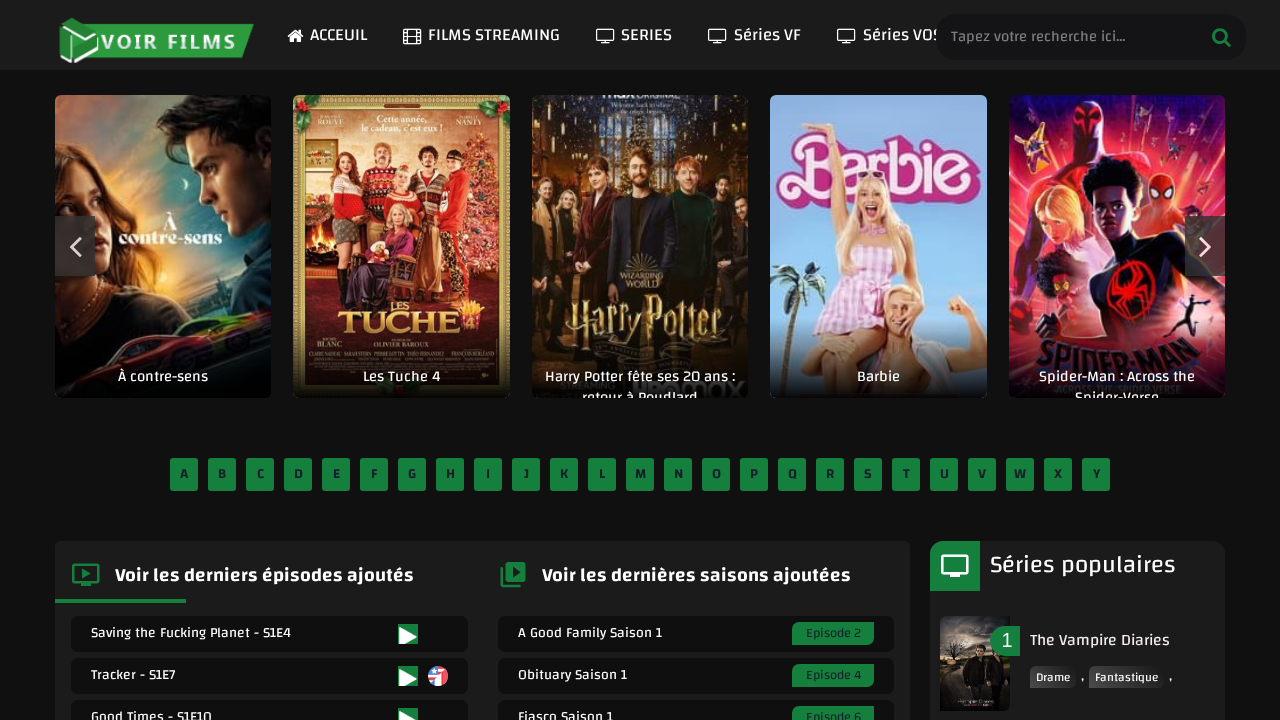Screen dimensions: 1280x720
Task: Open the SERIES menu
Action: point(634,35)
